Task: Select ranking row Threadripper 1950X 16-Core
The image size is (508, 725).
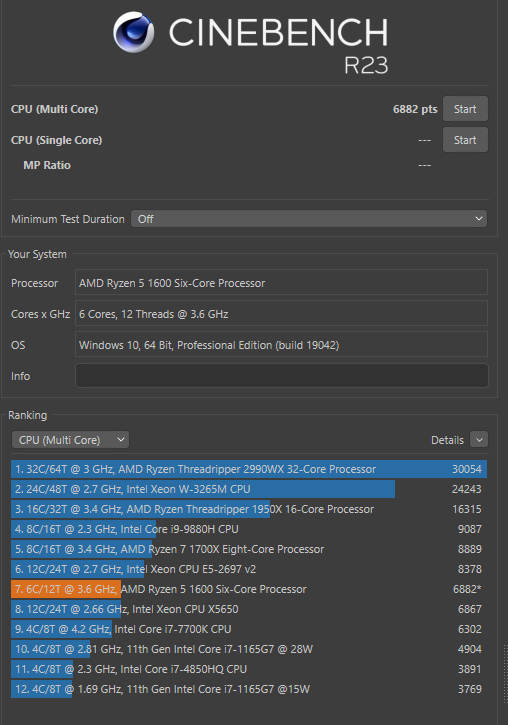Action: tap(249, 509)
